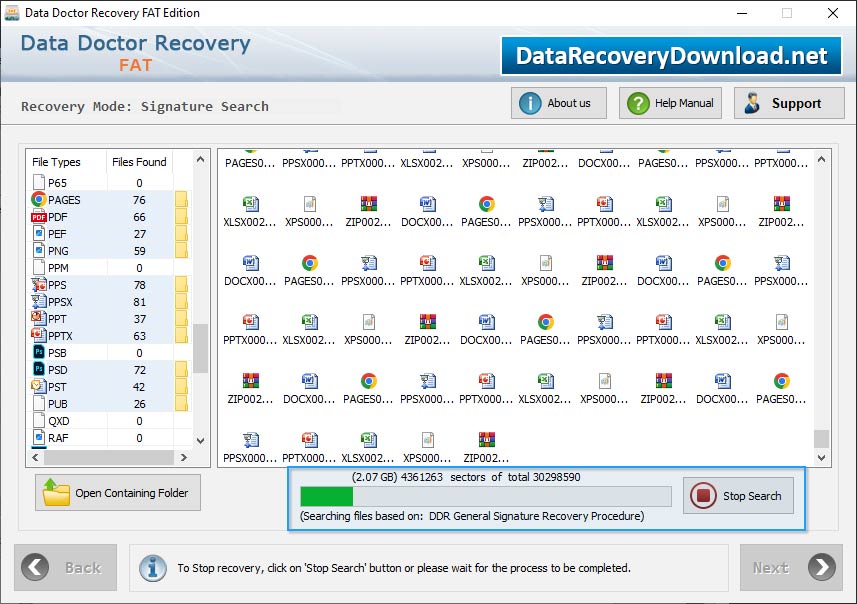Select the PDF file type icon
The height and width of the screenshot is (604, 857).
[38, 217]
